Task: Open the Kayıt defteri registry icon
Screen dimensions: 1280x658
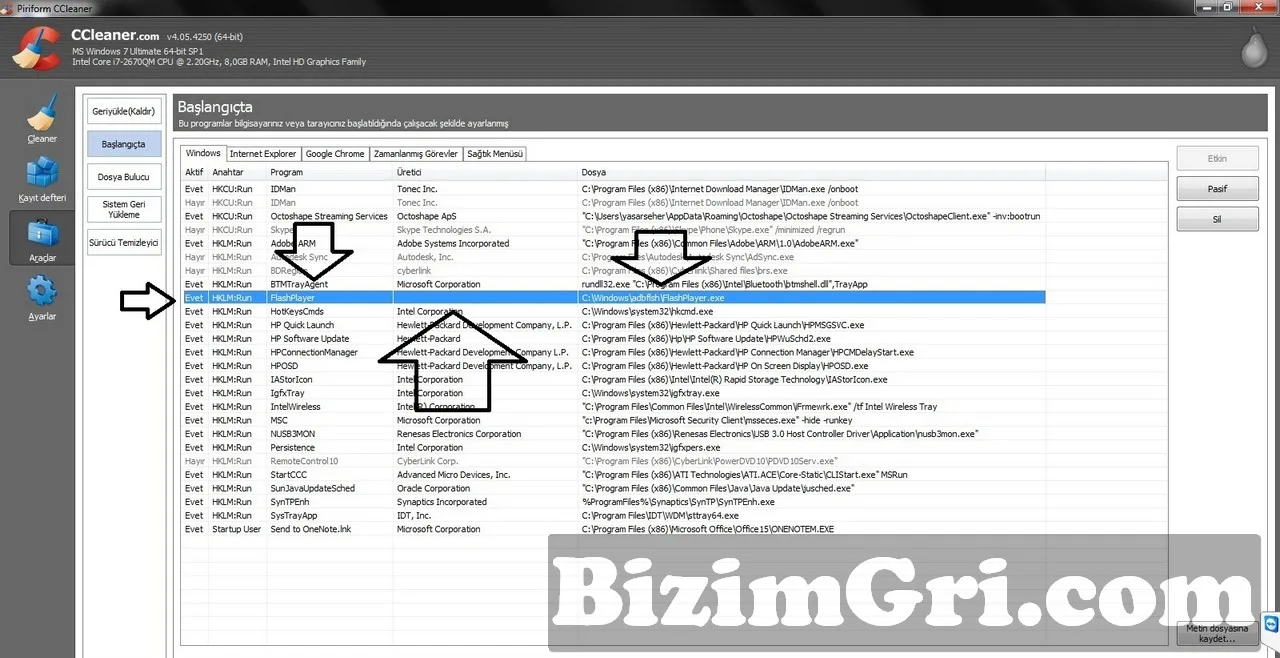Action: pos(42,180)
